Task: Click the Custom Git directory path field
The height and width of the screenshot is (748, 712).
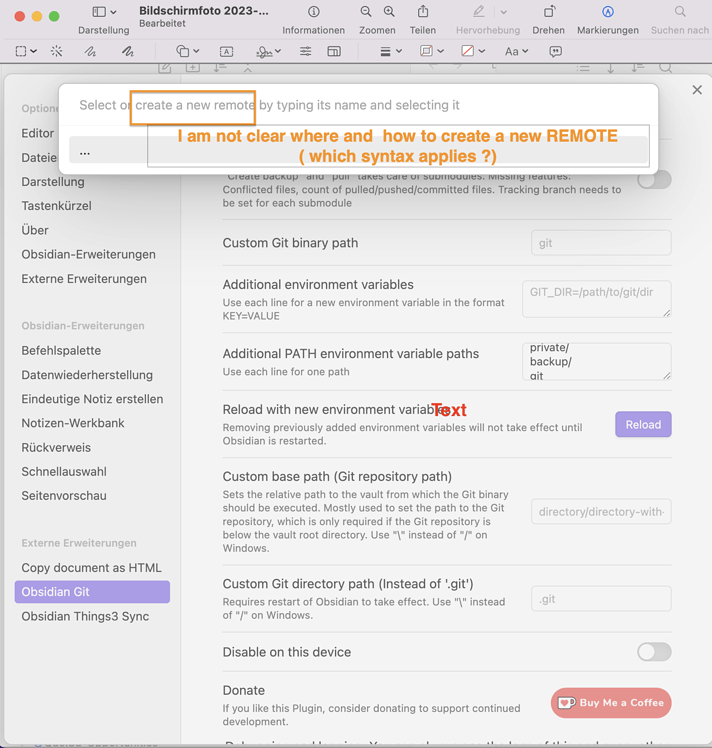Action: pyautogui.click(x=601, y=599)
